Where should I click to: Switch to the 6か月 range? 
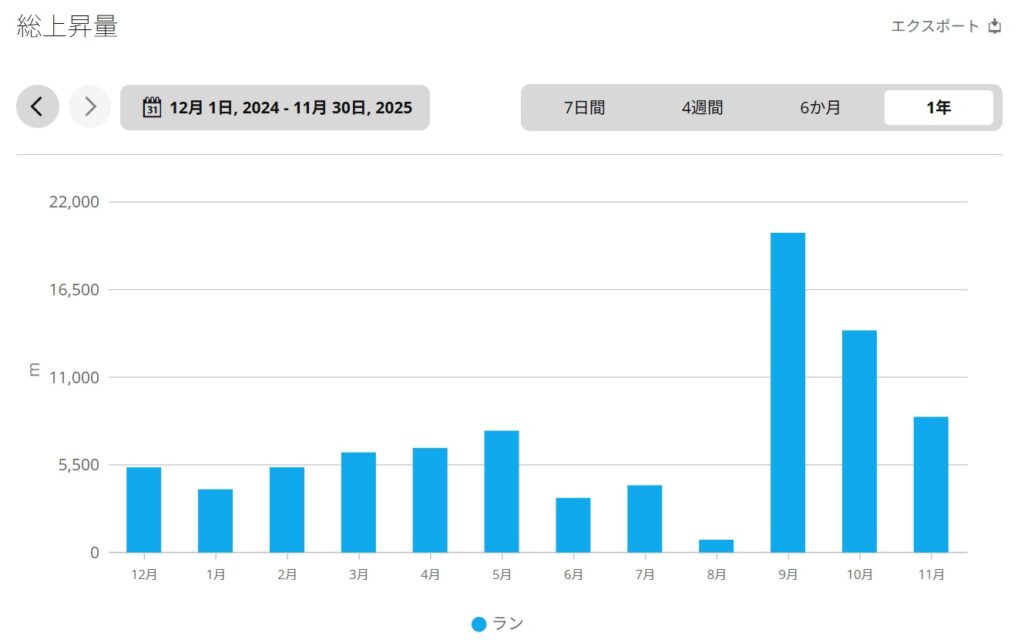coord(820,108)
